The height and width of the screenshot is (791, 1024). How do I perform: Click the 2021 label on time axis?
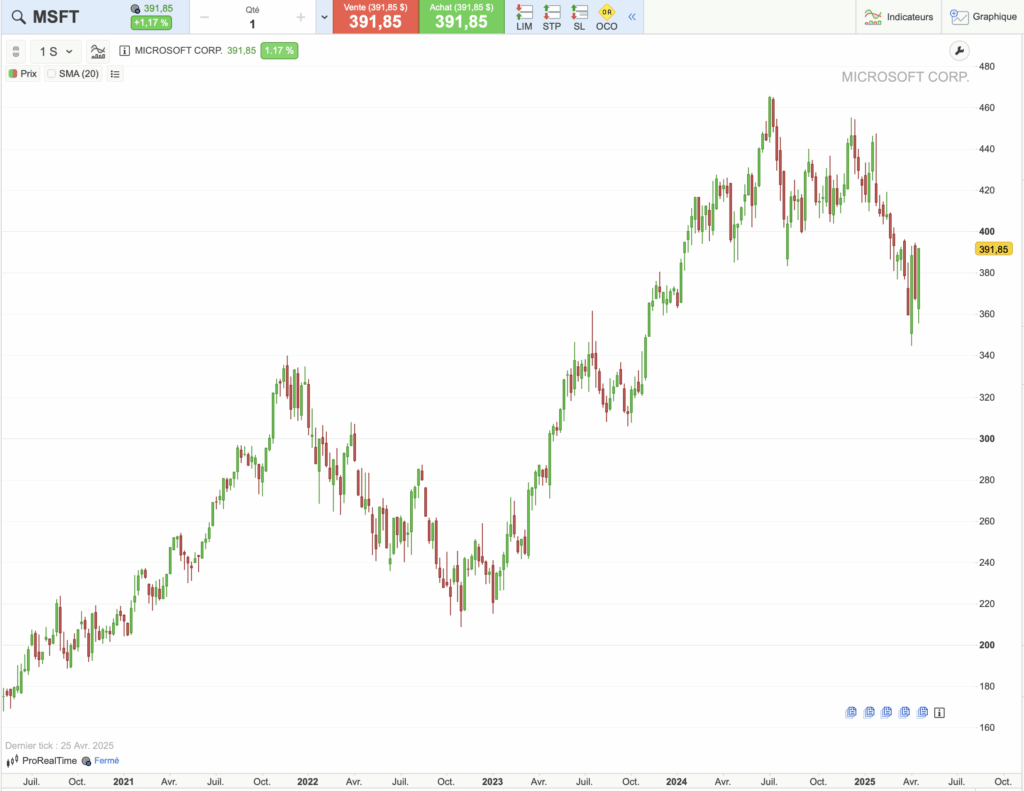123,782
